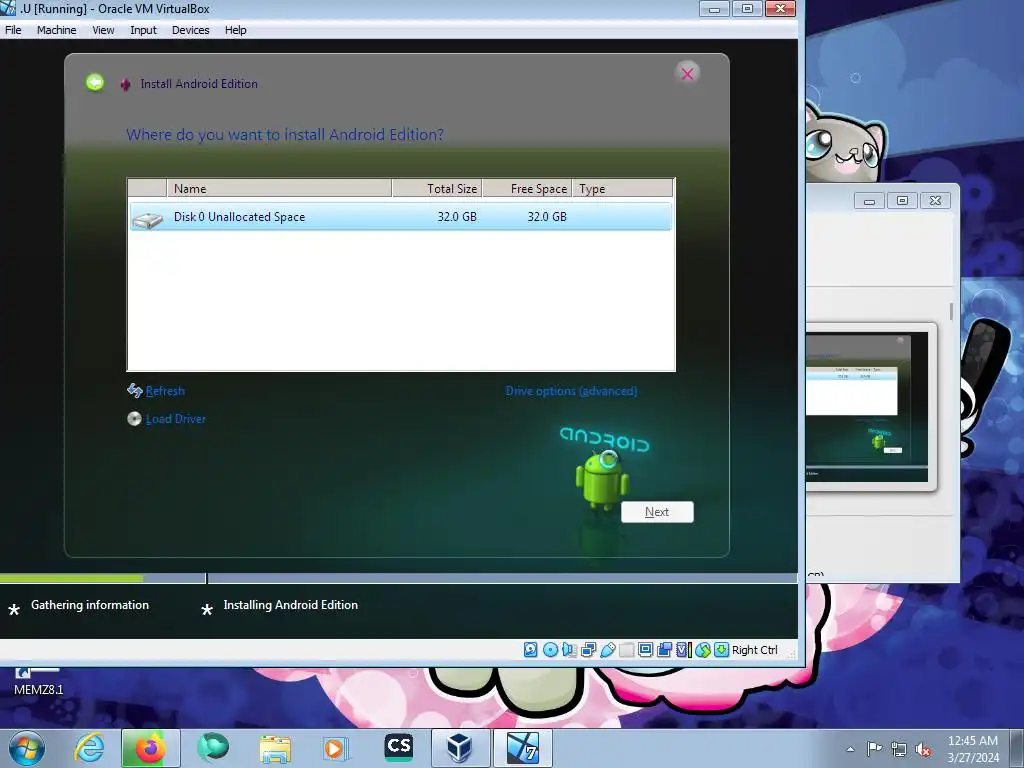Click the Installing Android Edition step label
1024x768 pixels.
[x=291, y=605]
